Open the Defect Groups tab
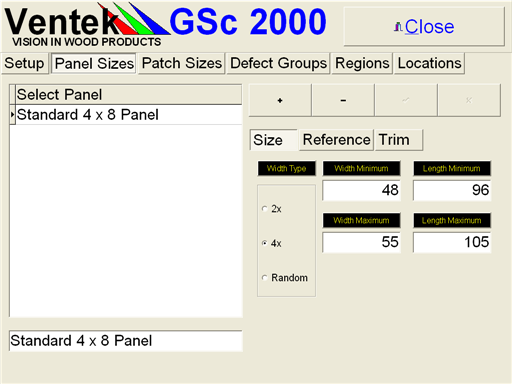The image size is (512, 384). click(278, 63)
